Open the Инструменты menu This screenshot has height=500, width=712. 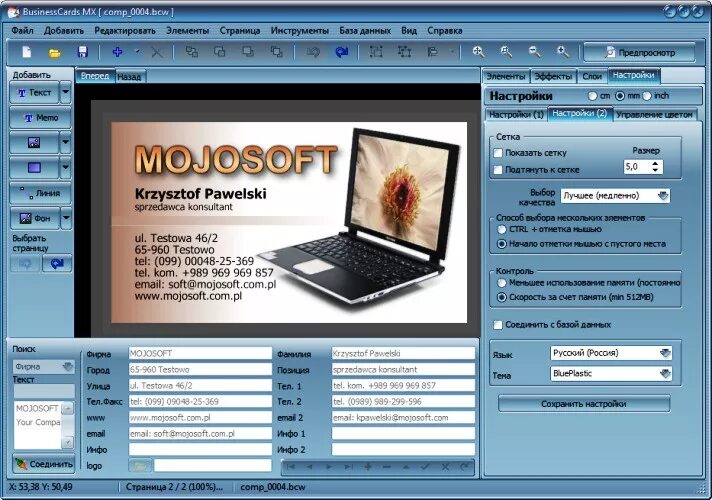(x=300, y=30)
